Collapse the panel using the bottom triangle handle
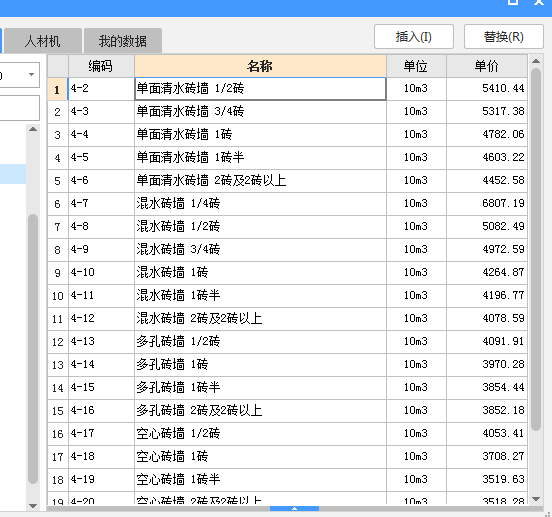This screenshot has width=552, height=517. 294,509
